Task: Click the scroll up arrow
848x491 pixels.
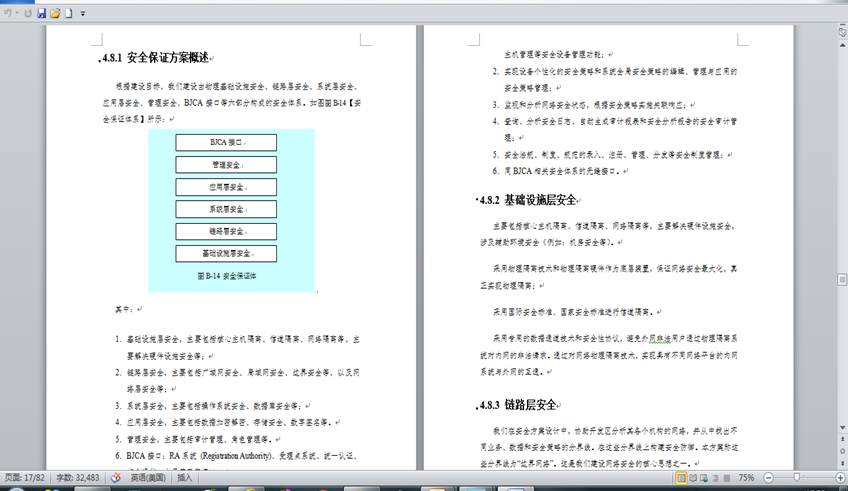Action: point(842,45)
